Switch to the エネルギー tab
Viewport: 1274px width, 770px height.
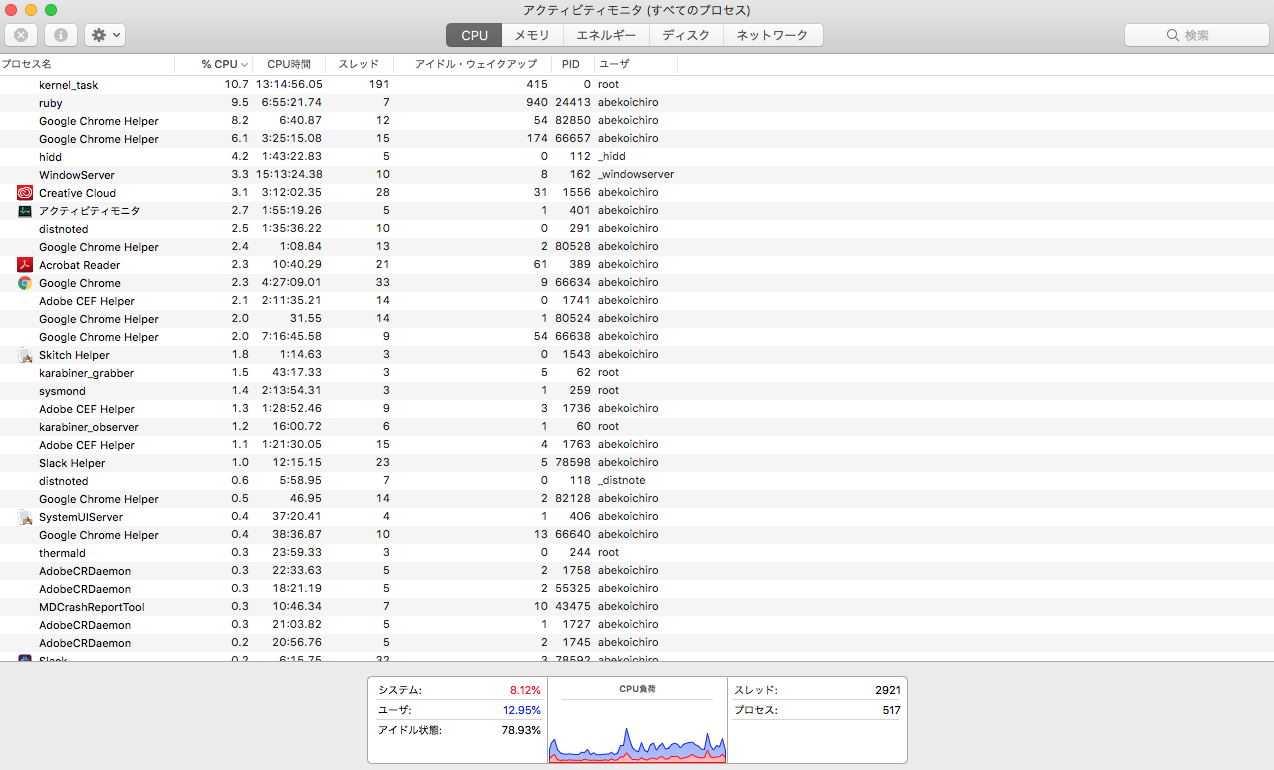(x=606, y=35)
